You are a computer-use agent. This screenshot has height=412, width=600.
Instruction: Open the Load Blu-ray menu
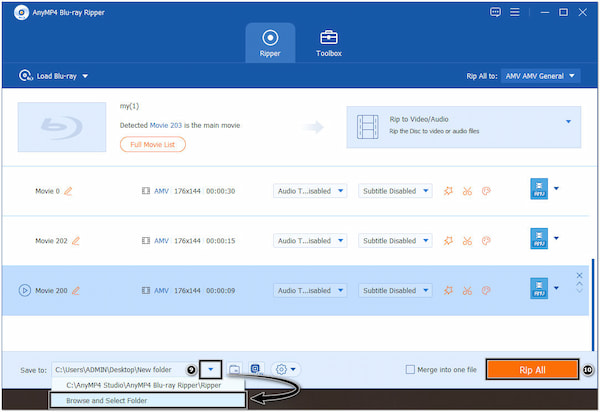tap(54, 76)
